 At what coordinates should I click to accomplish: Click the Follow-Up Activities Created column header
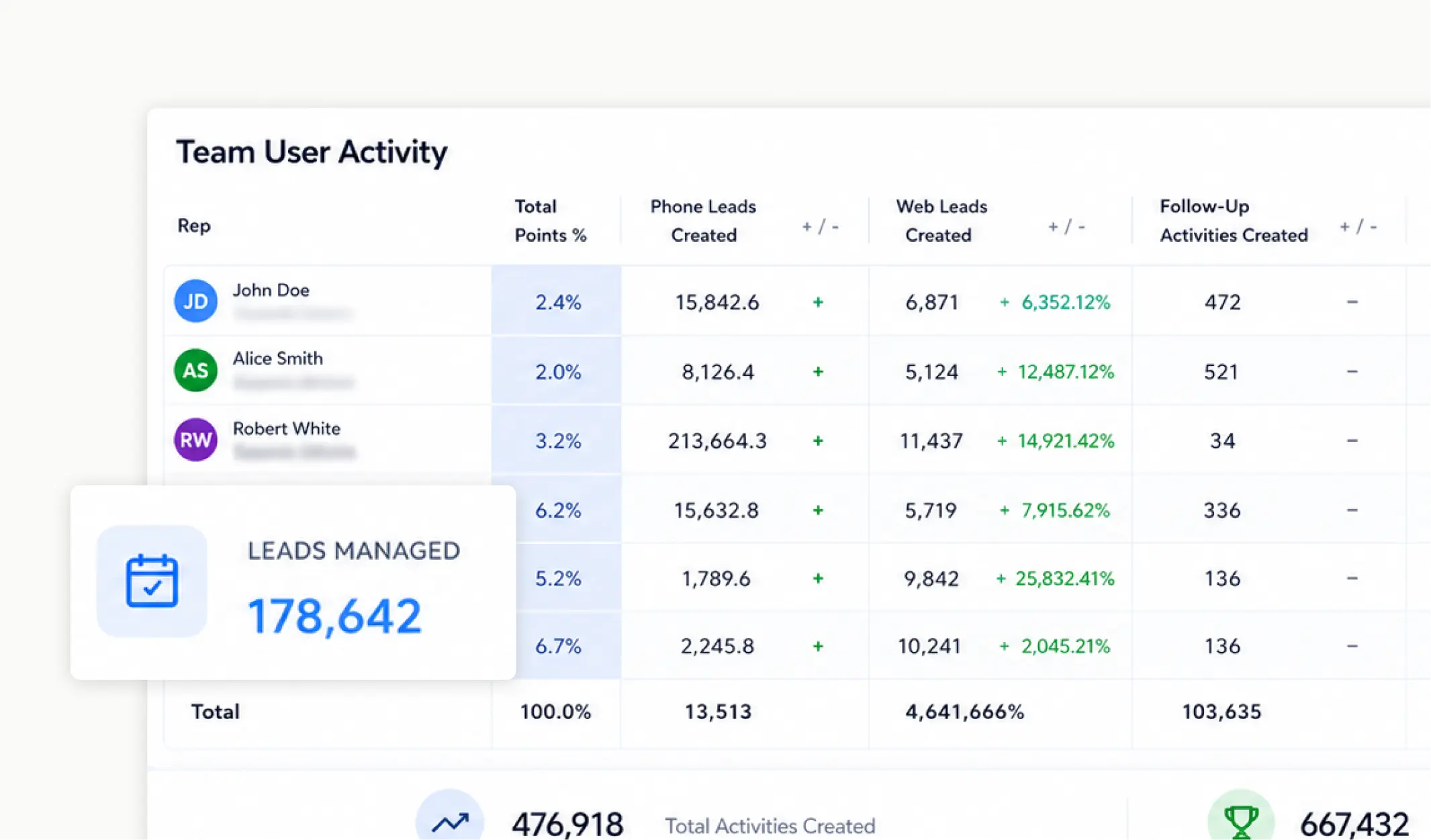(1234, 221)
